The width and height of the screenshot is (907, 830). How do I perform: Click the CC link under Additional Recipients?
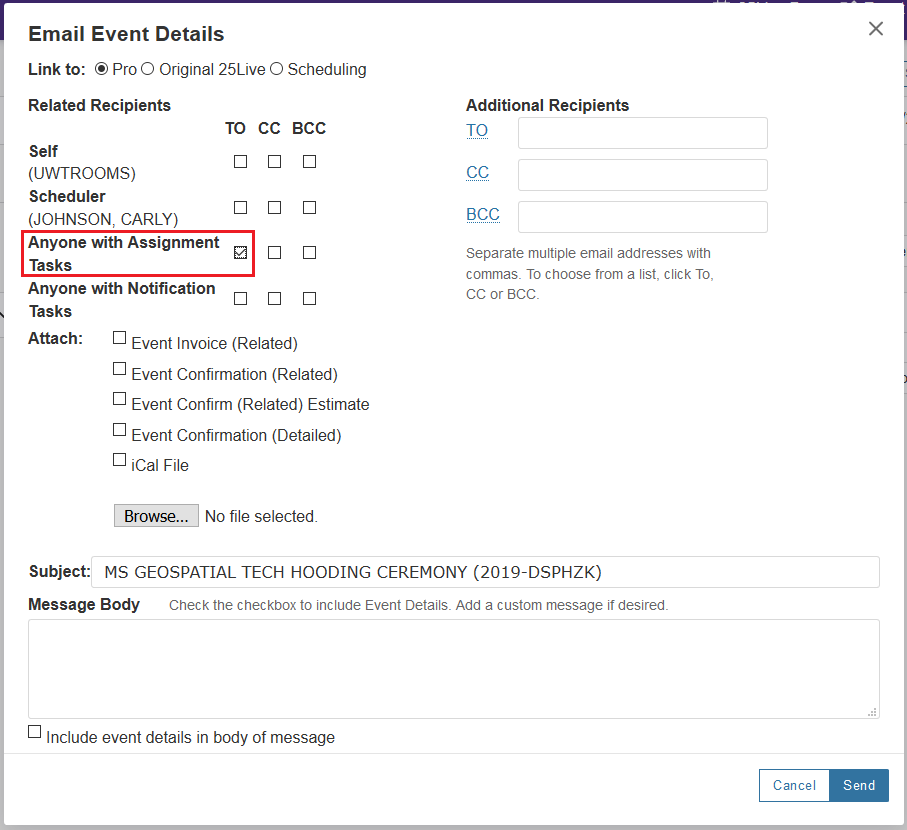[477, 173]
